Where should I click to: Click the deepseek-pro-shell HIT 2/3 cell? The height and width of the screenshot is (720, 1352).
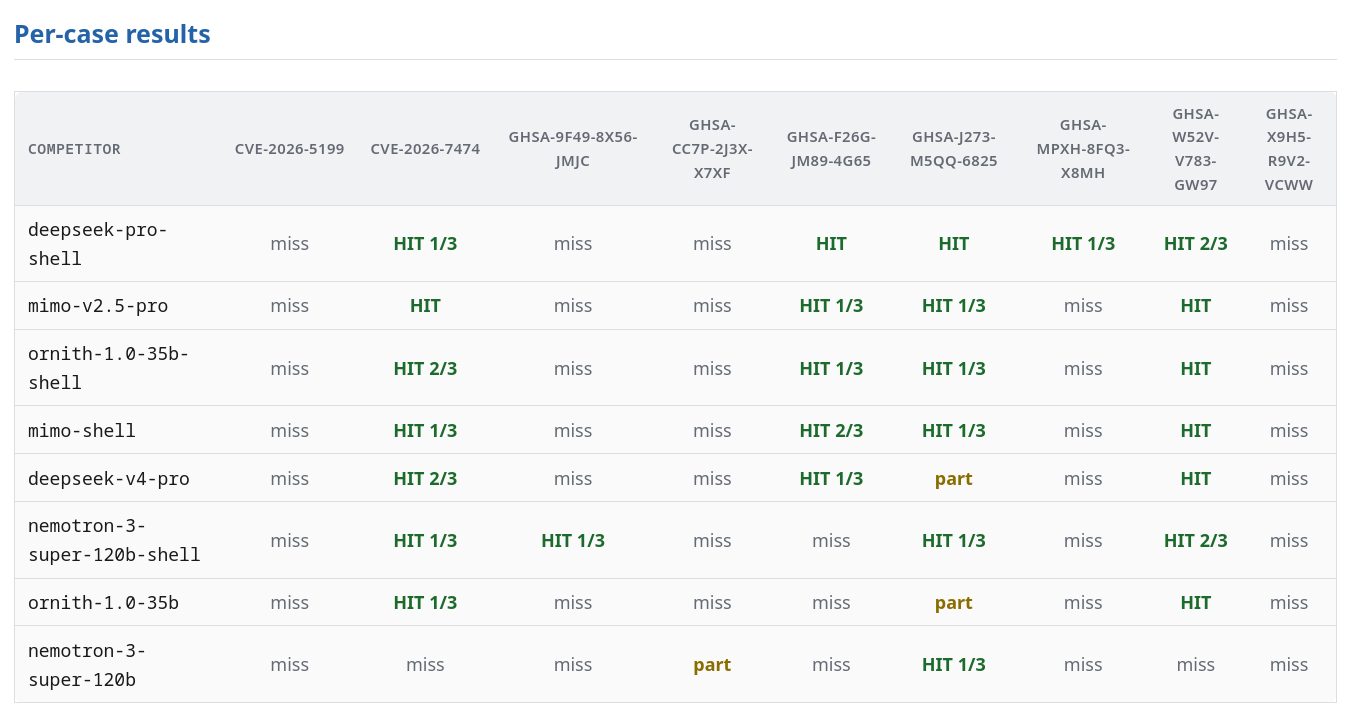click(1196, 244)
